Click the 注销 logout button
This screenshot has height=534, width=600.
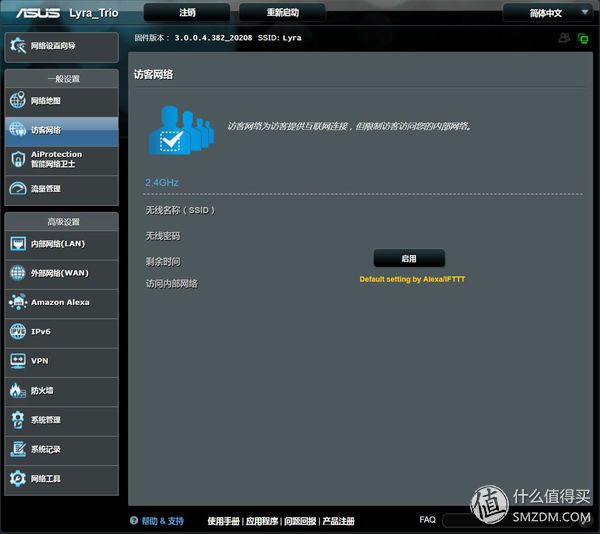click(187, 13)
